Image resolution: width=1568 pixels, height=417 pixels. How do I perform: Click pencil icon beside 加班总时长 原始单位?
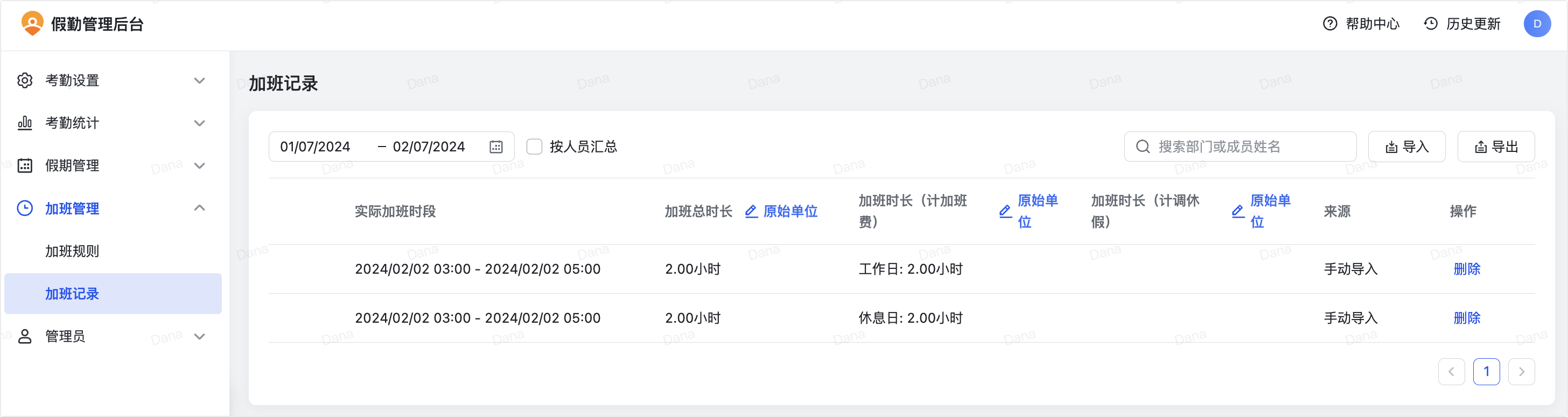[x=751, y=211]
